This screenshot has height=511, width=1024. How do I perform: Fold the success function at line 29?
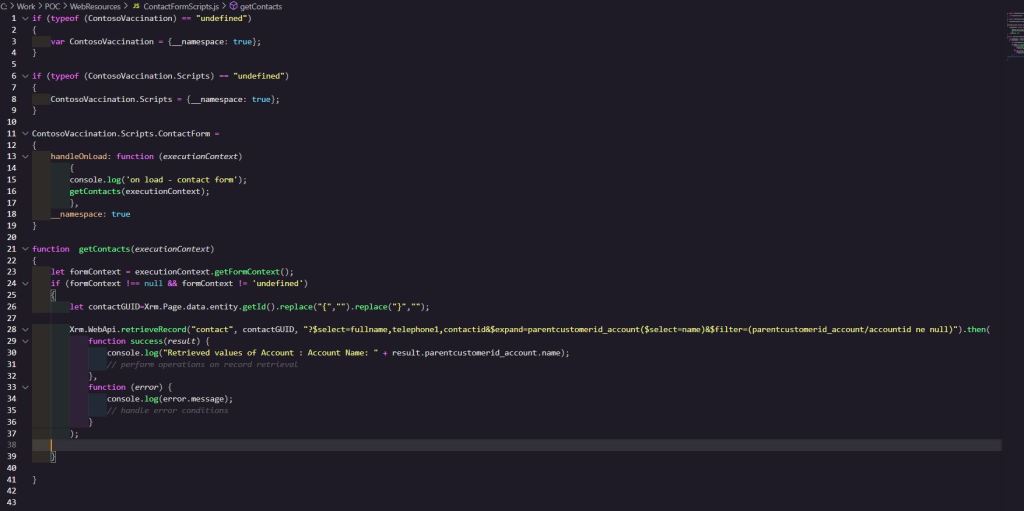24,341
